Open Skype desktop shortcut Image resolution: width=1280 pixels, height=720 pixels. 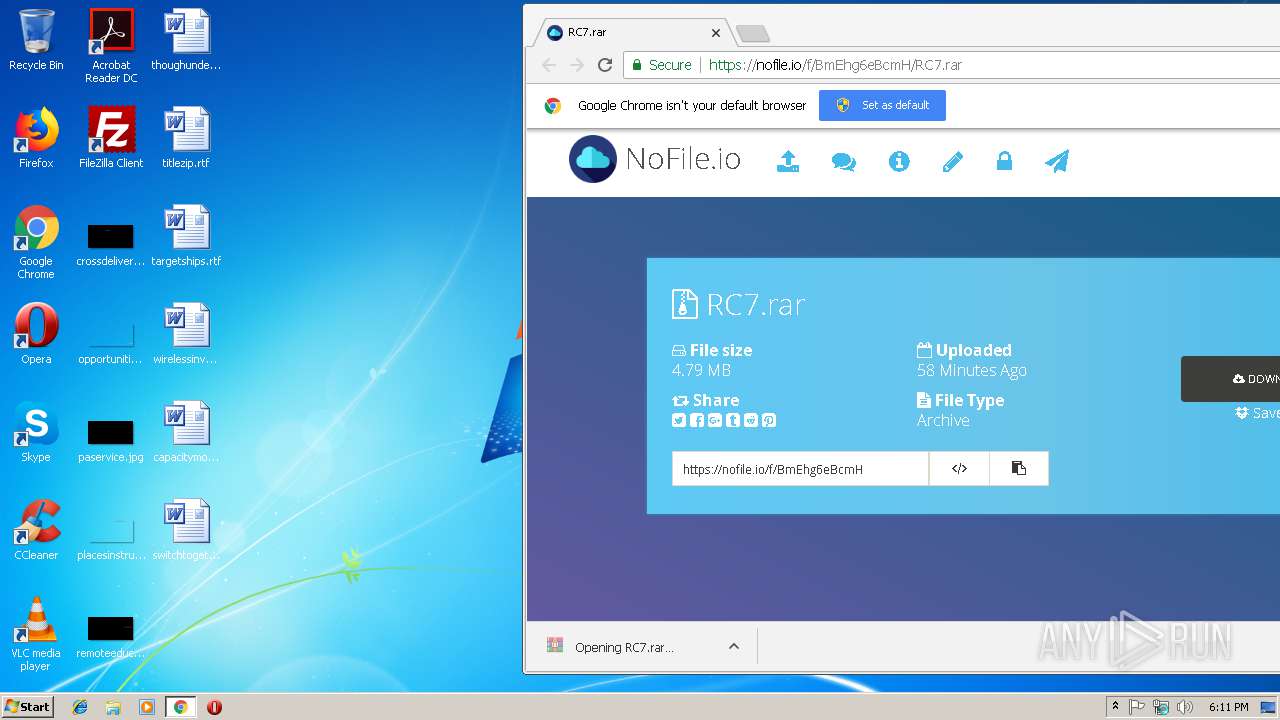click(36, 431)
